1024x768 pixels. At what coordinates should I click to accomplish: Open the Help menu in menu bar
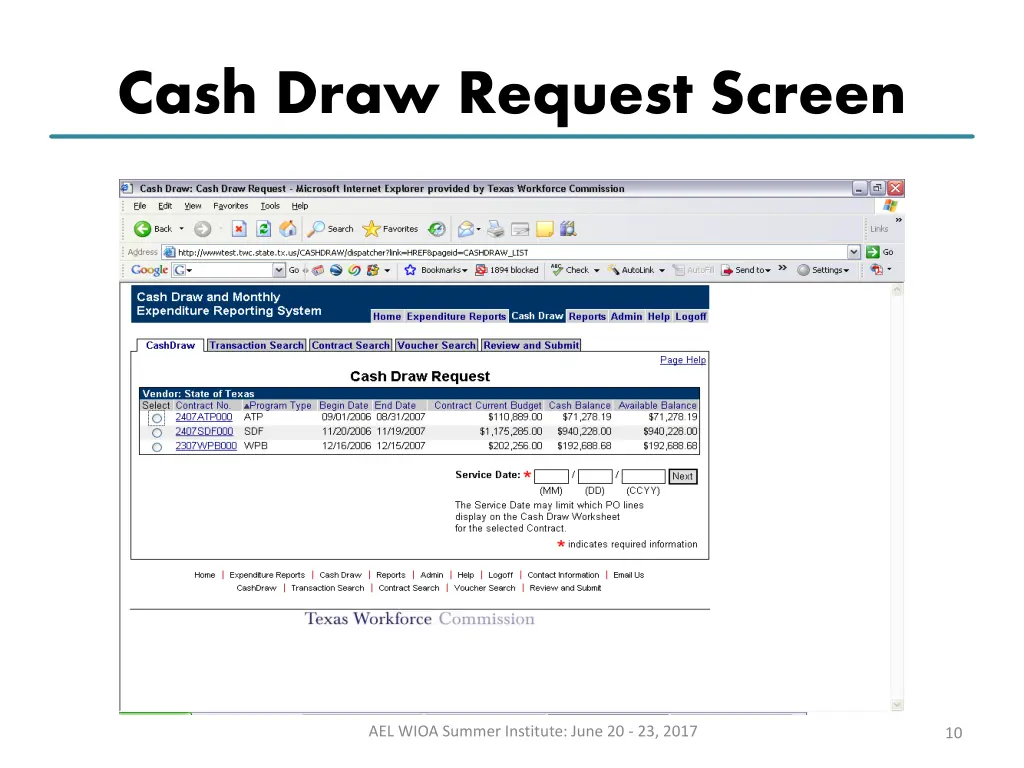coord(300,206)
